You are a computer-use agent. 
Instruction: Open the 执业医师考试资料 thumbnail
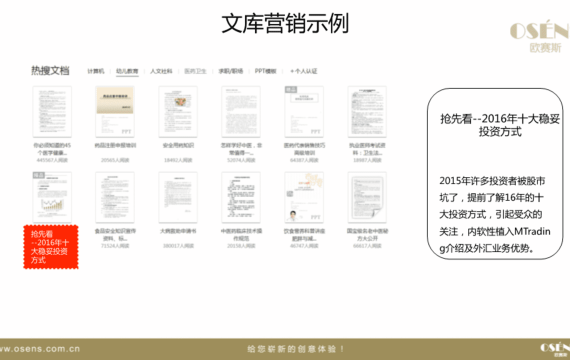point(367,112)
